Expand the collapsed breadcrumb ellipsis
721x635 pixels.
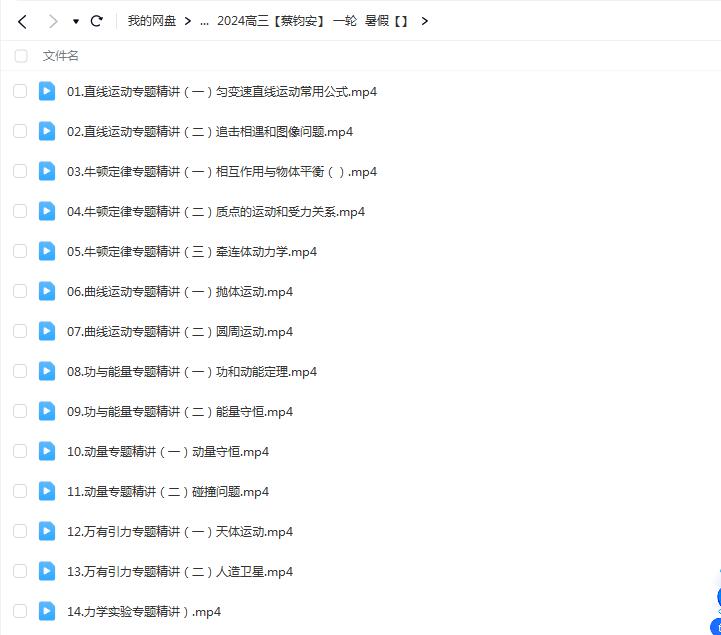(x=204, y=20)
